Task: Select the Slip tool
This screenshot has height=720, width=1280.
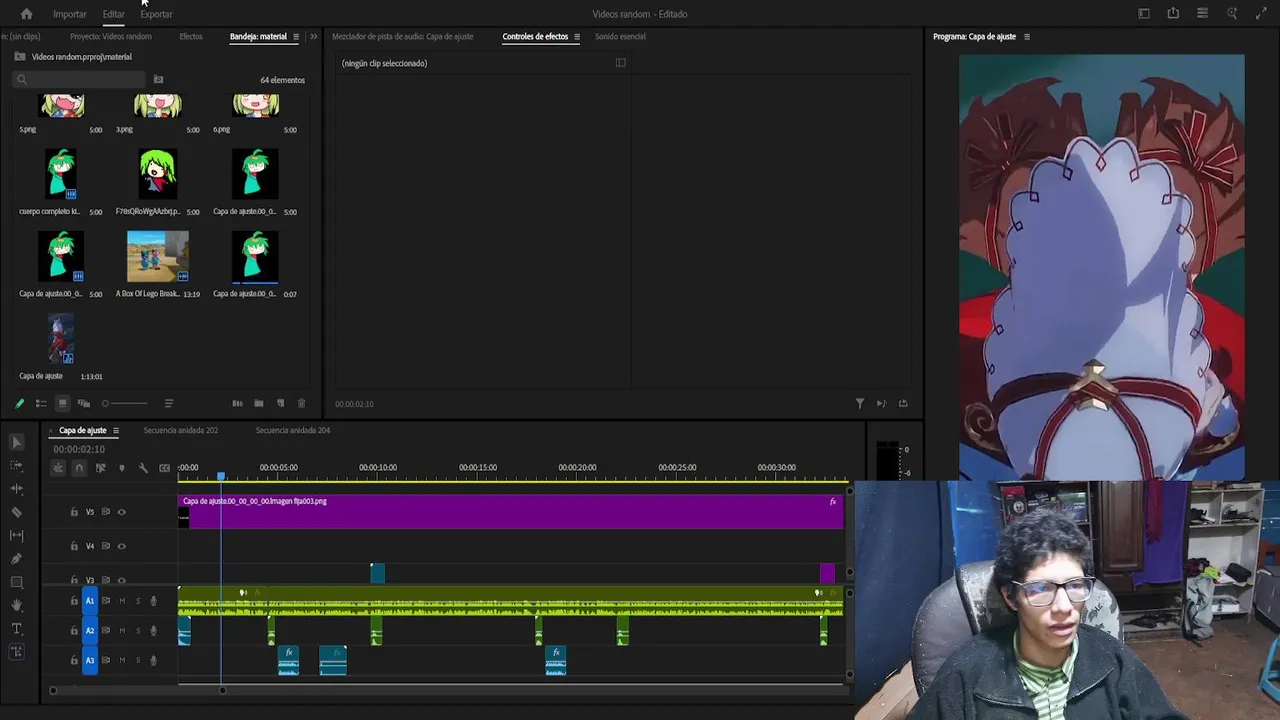Action: [x=16, y=536]
